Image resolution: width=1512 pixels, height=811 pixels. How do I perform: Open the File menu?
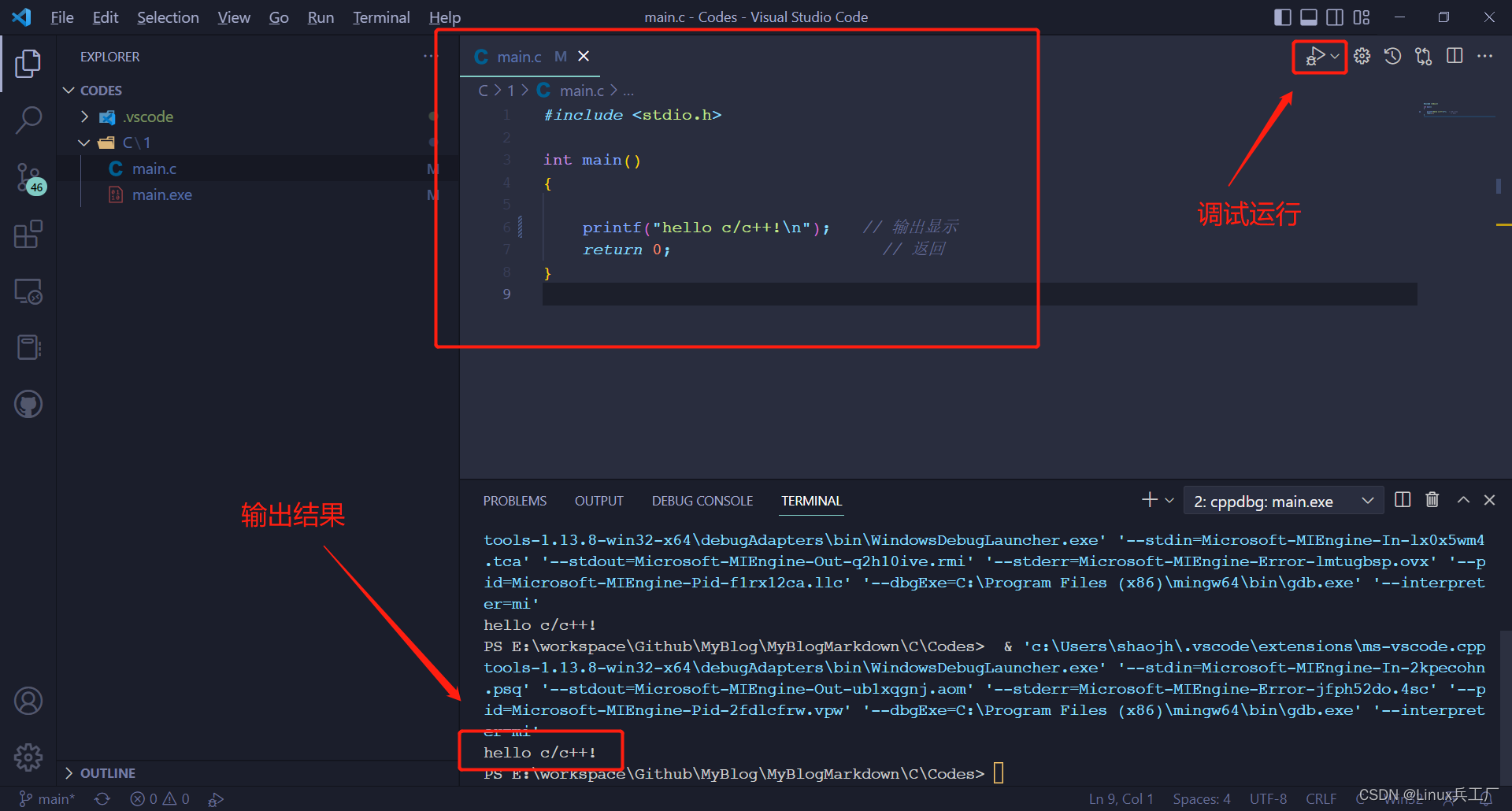tap(62, 17)
